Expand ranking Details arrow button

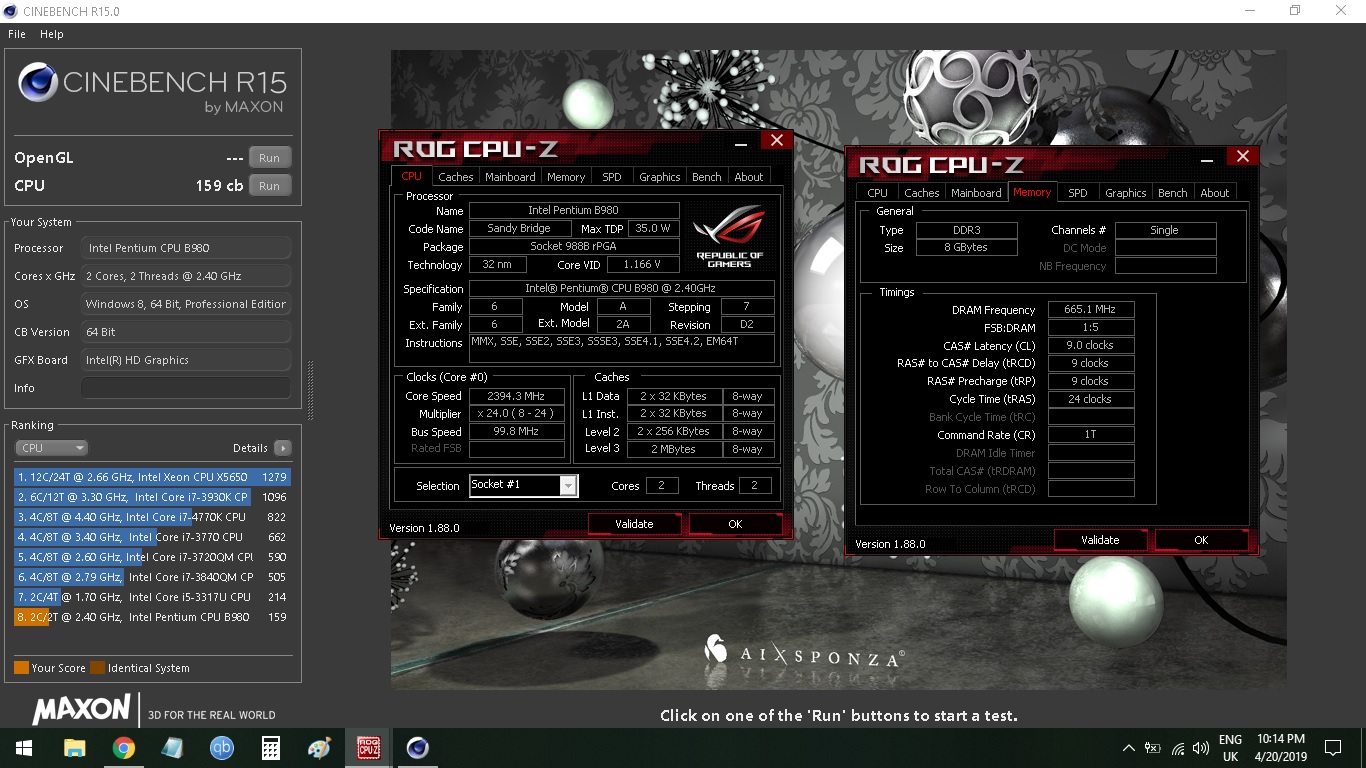click(283, 448)
